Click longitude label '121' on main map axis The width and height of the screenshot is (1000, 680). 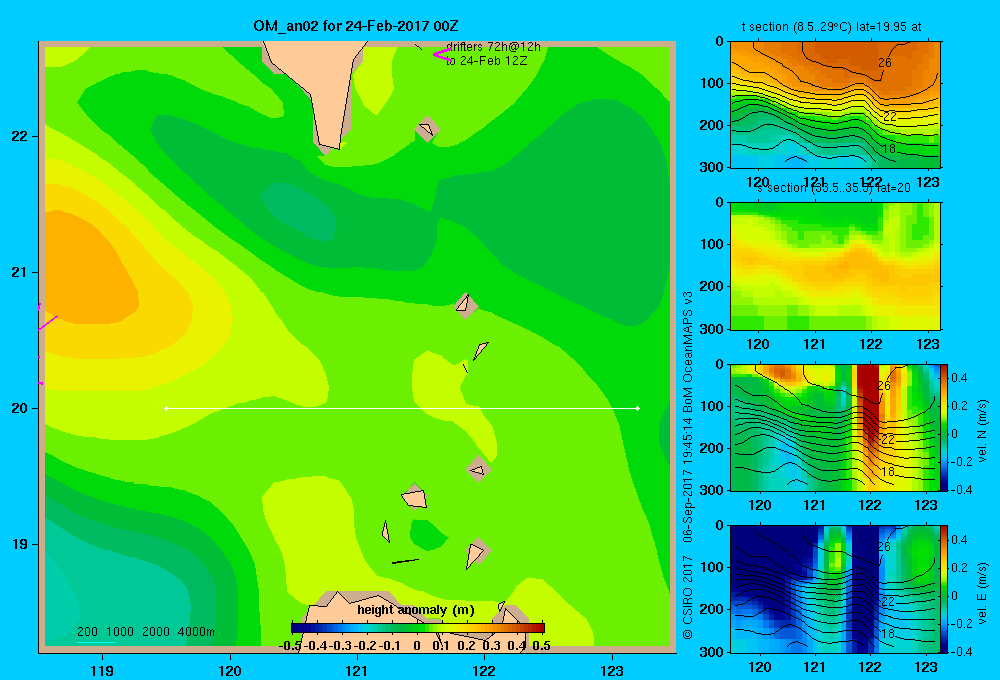[357, 670]
